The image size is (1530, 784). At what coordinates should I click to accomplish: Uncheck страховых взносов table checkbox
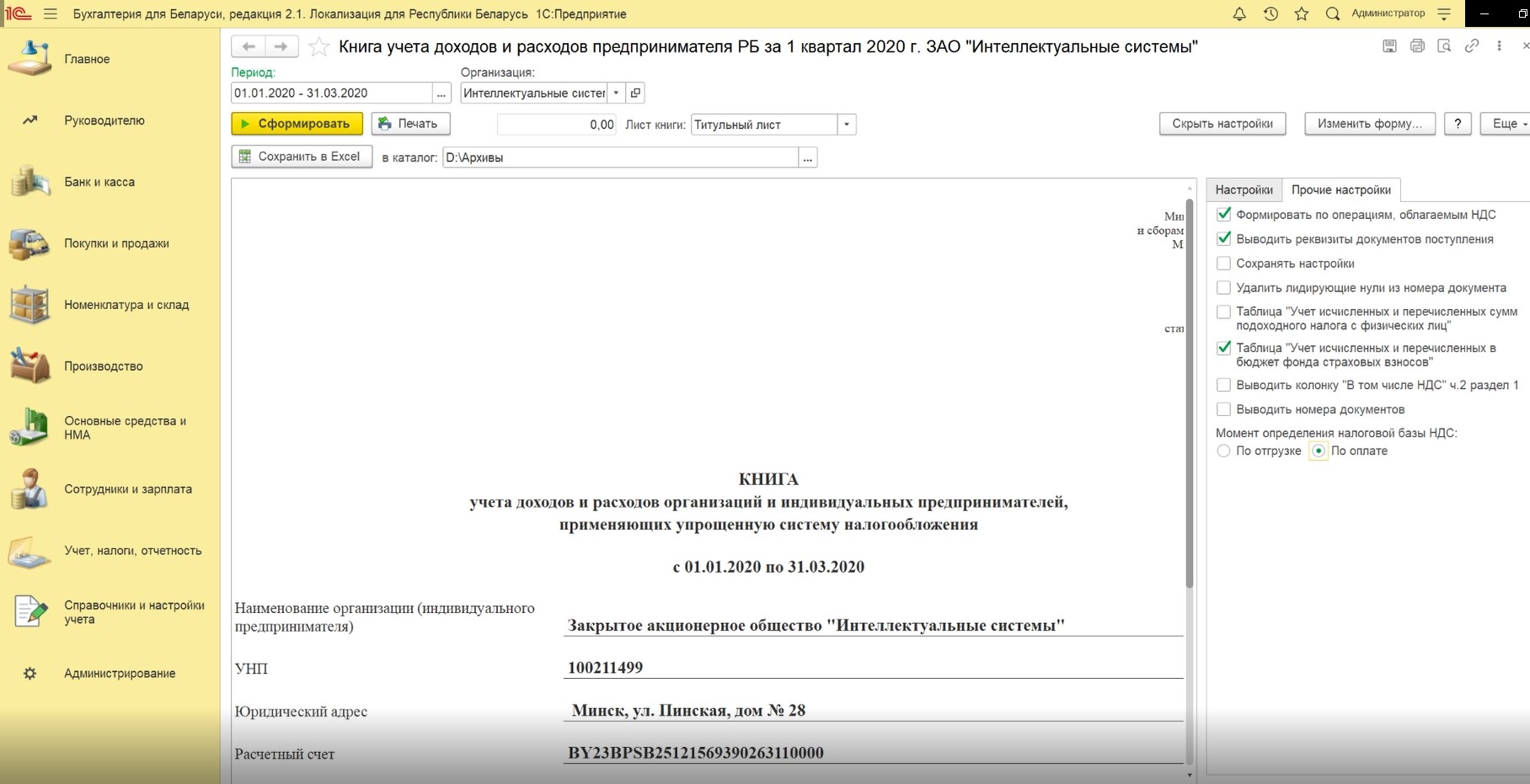[1224, 348]
